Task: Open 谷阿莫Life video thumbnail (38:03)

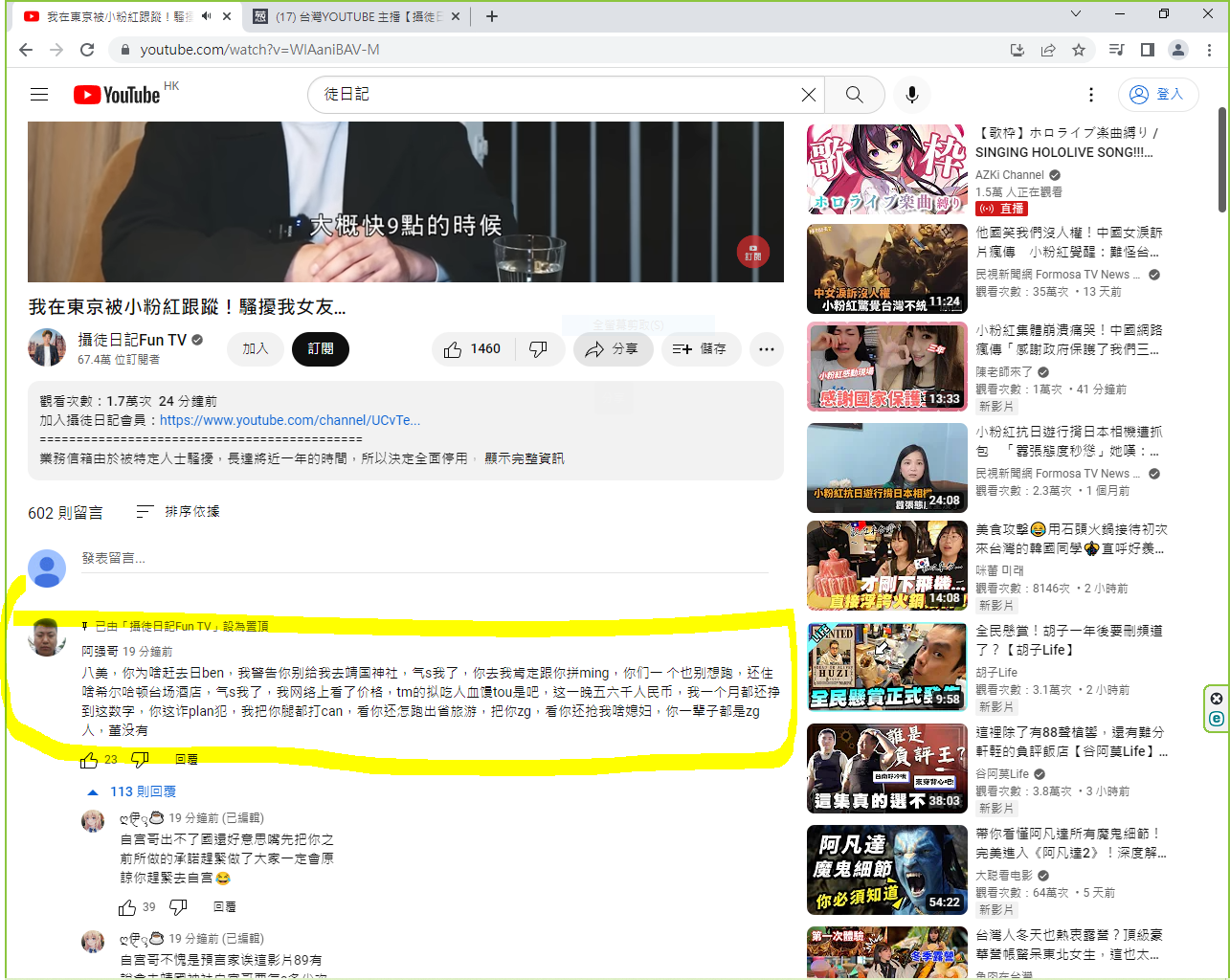Action: (x=887, y=768)
